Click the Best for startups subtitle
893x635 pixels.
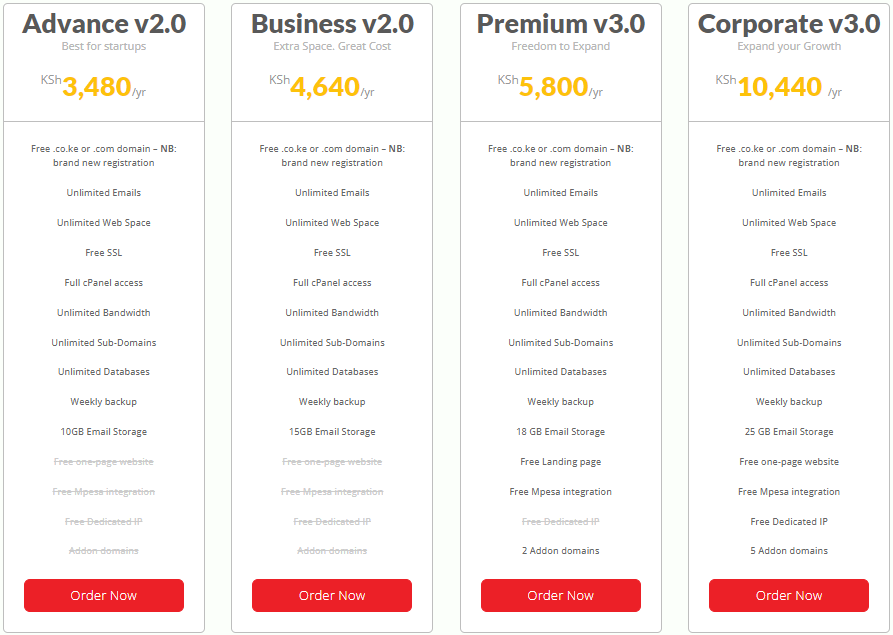(x=104, y=46)
